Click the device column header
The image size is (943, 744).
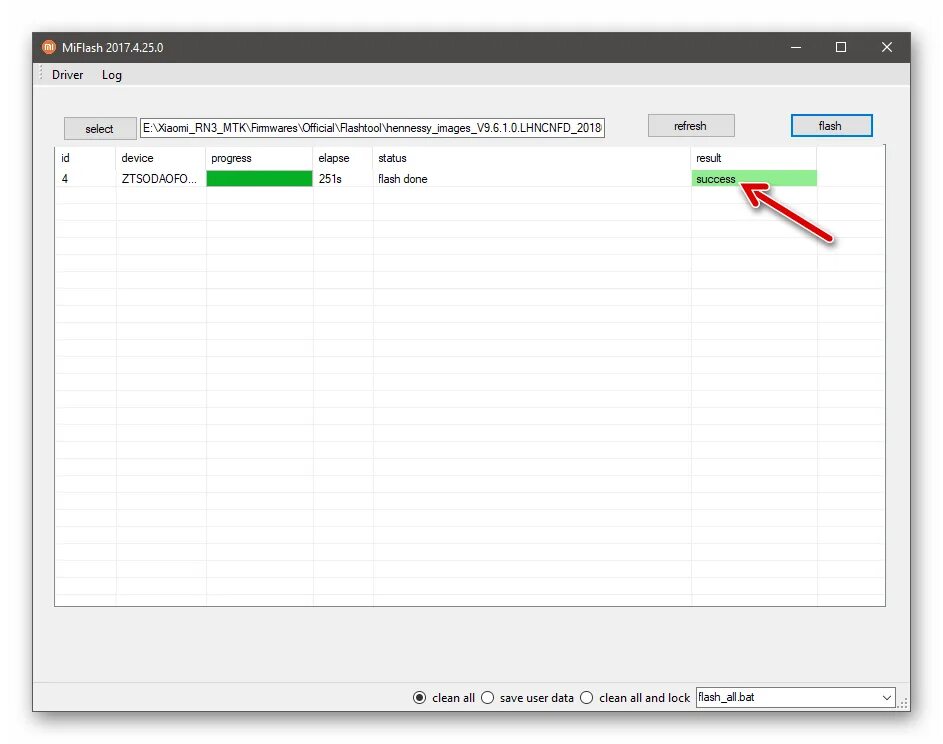pyautogui.click(x=160, y=158)
